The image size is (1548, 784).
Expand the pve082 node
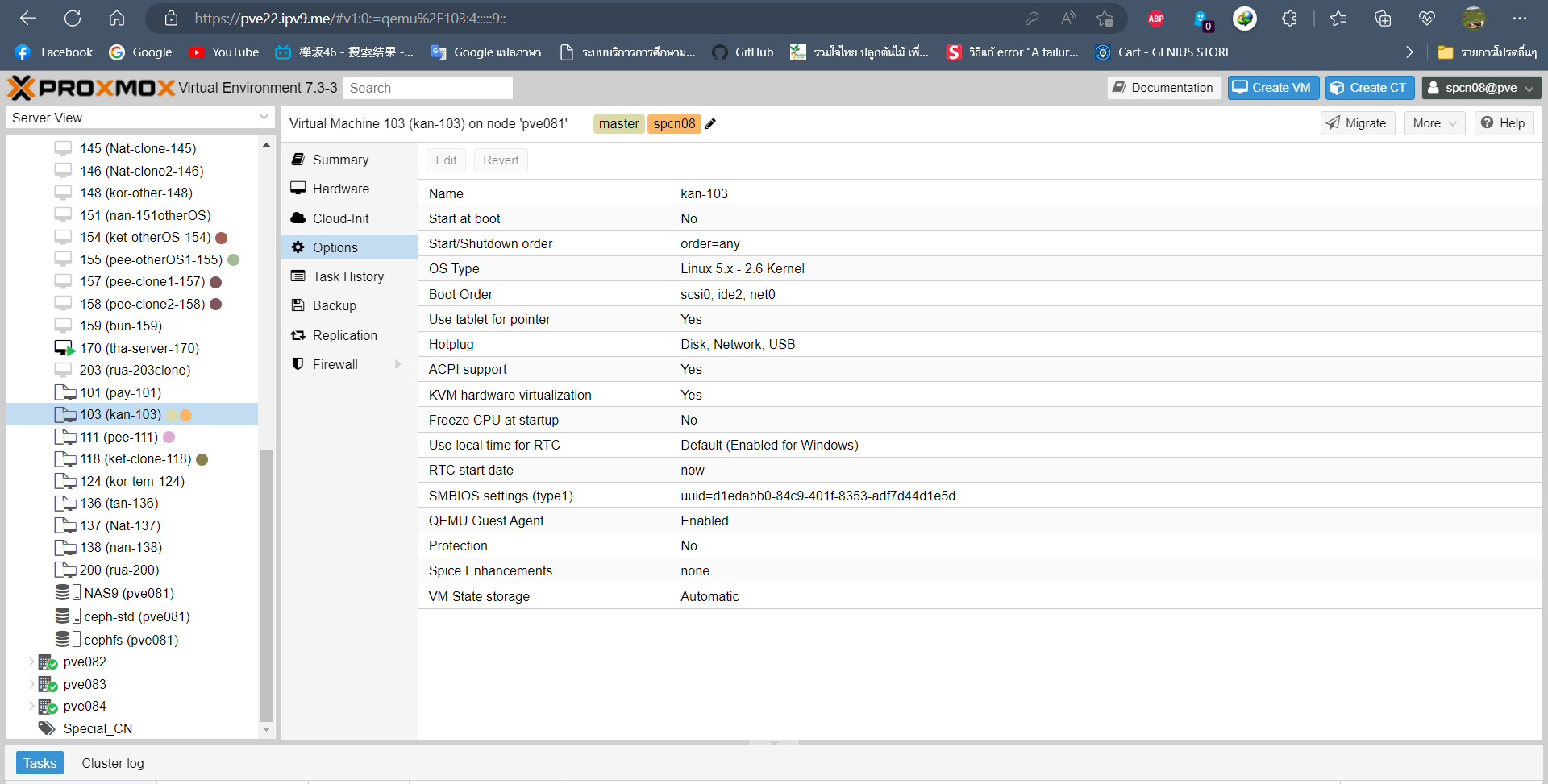pos(31,662)
